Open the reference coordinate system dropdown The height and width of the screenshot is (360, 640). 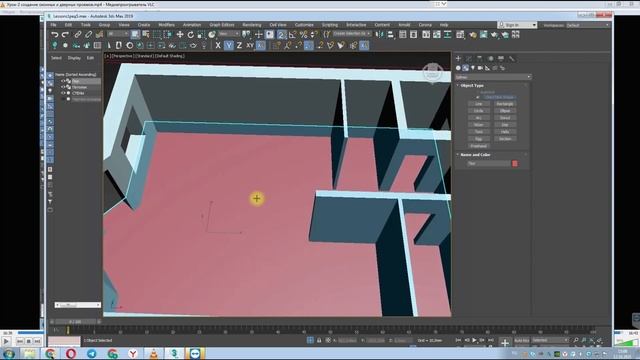coord(229,34)
